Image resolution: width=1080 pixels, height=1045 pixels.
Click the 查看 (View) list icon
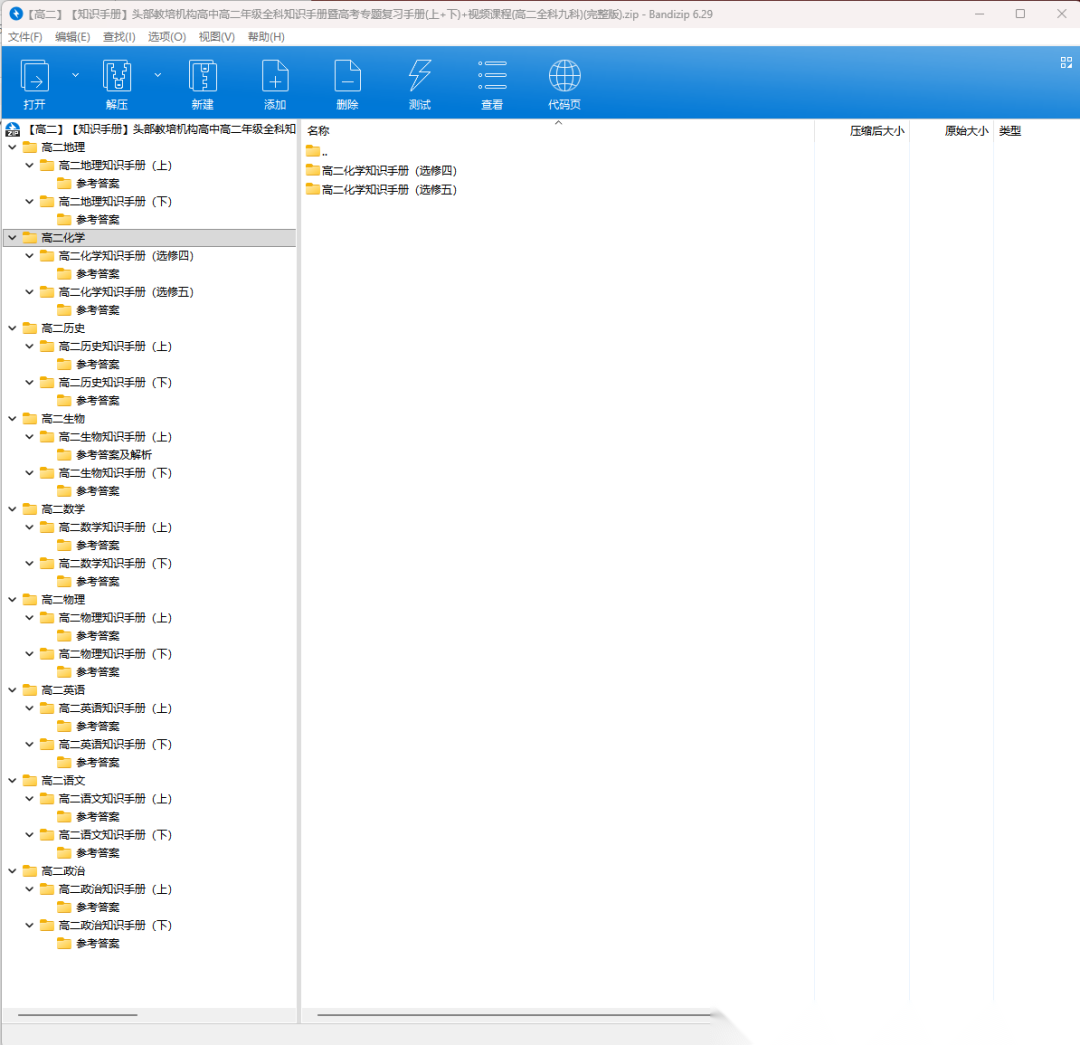(492, 77)
